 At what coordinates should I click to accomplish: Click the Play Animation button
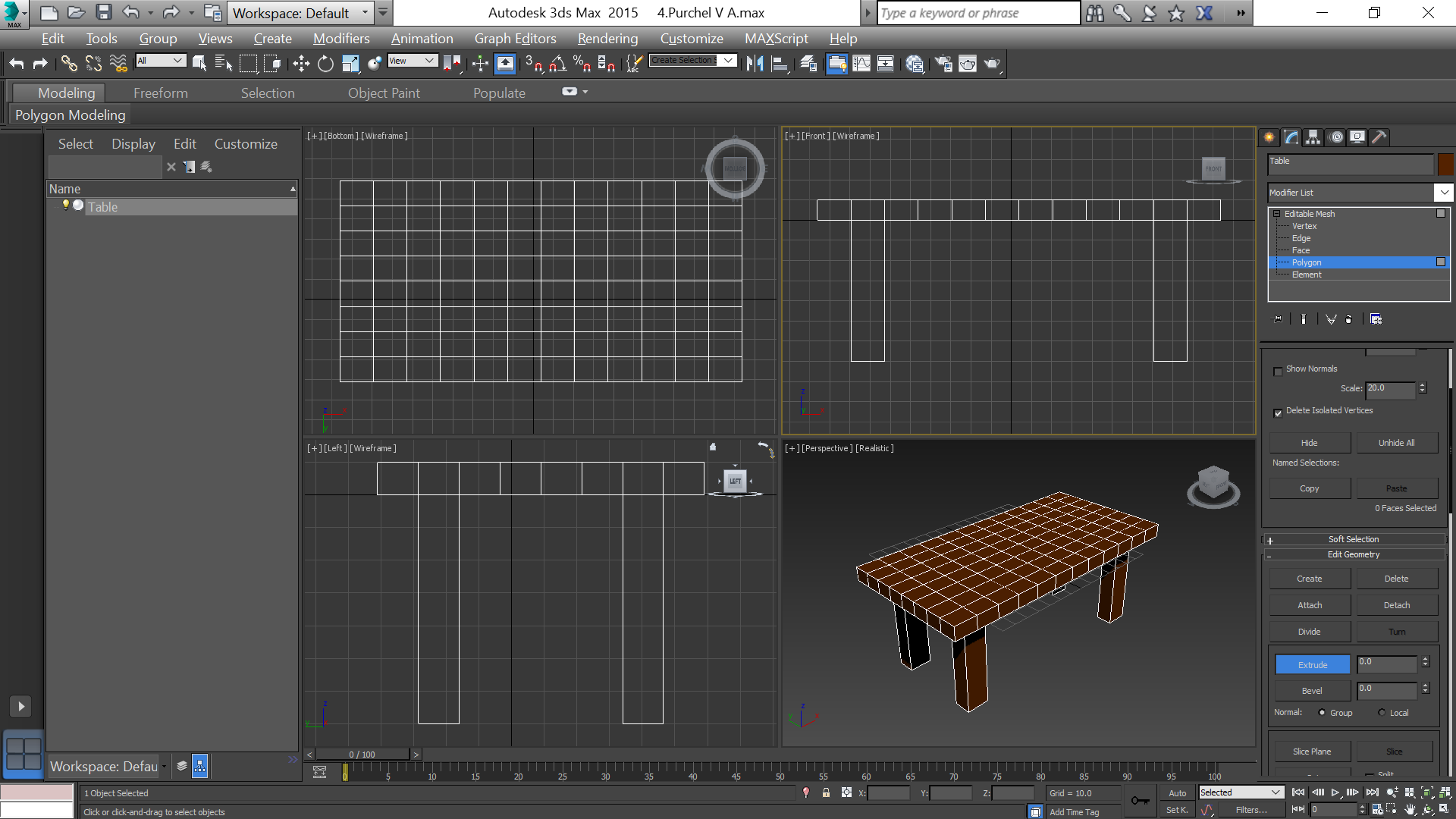click(1335, 792)
